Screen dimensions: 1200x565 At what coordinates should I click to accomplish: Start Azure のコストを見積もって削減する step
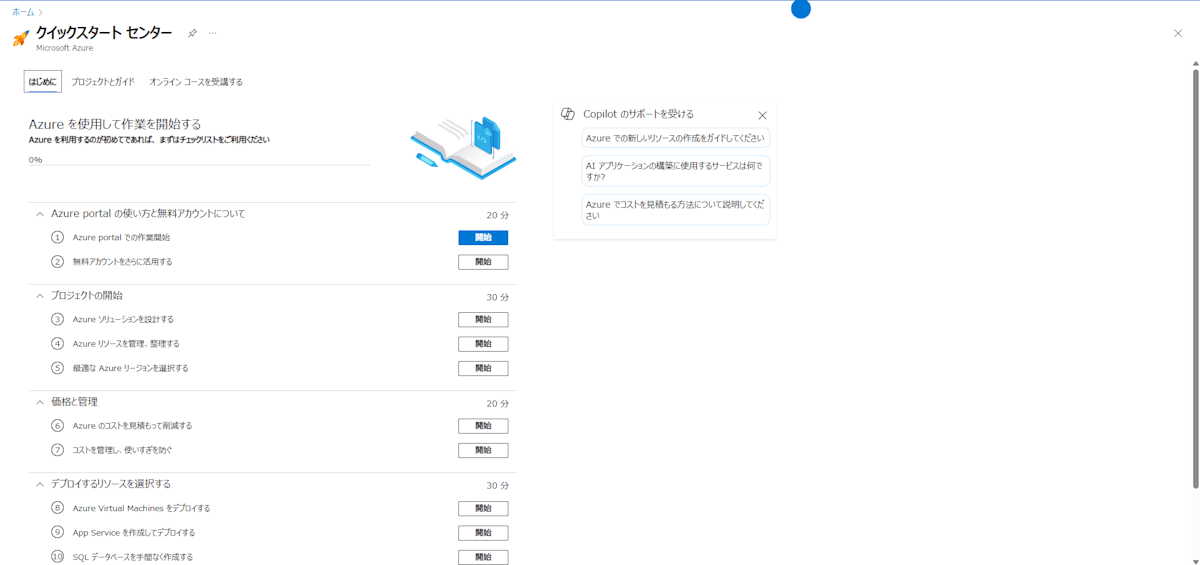pyautogui.click(x=483, y=426)
